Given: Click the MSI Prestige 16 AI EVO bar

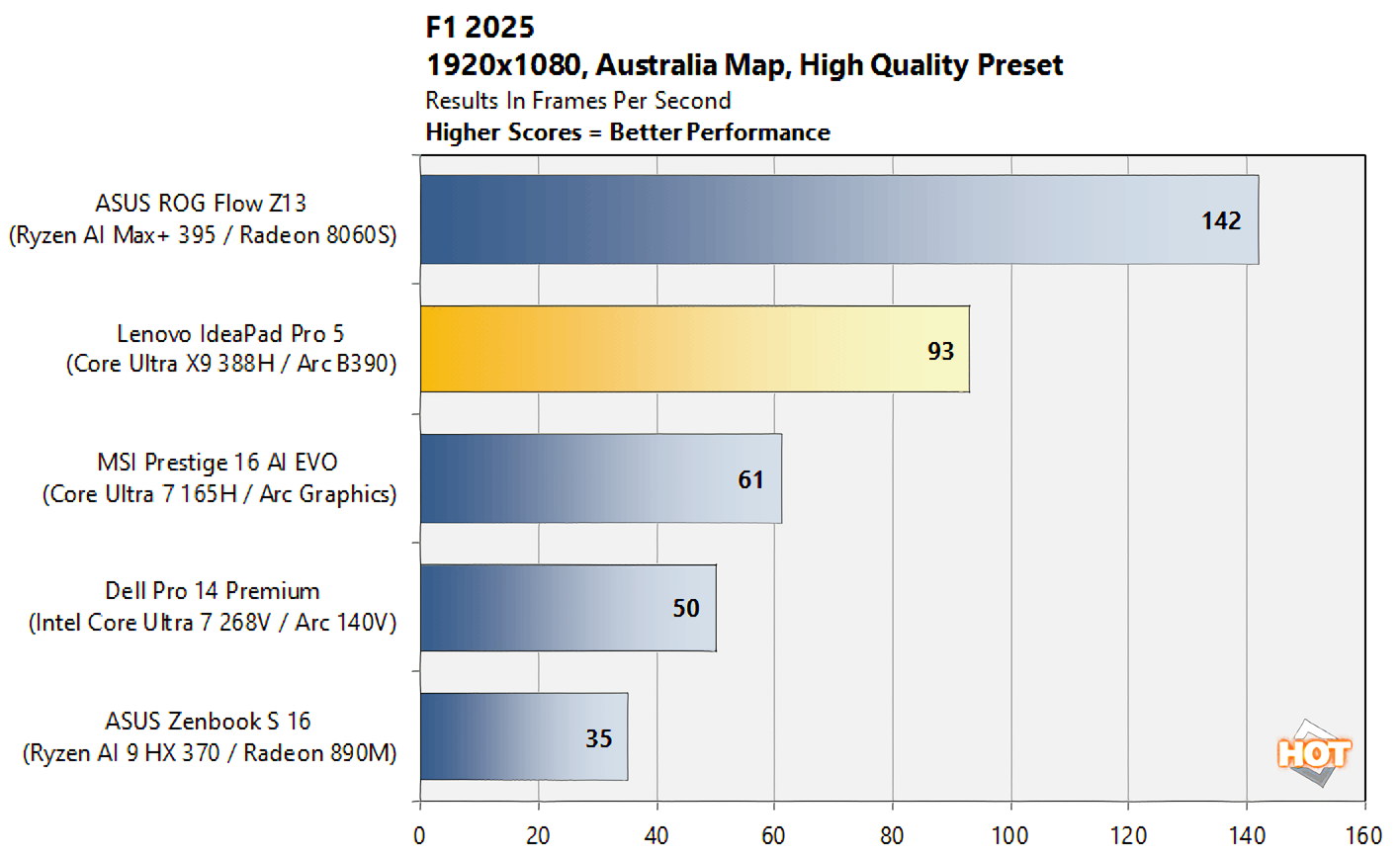Looking at the screenshot, I should pos(601,478).
